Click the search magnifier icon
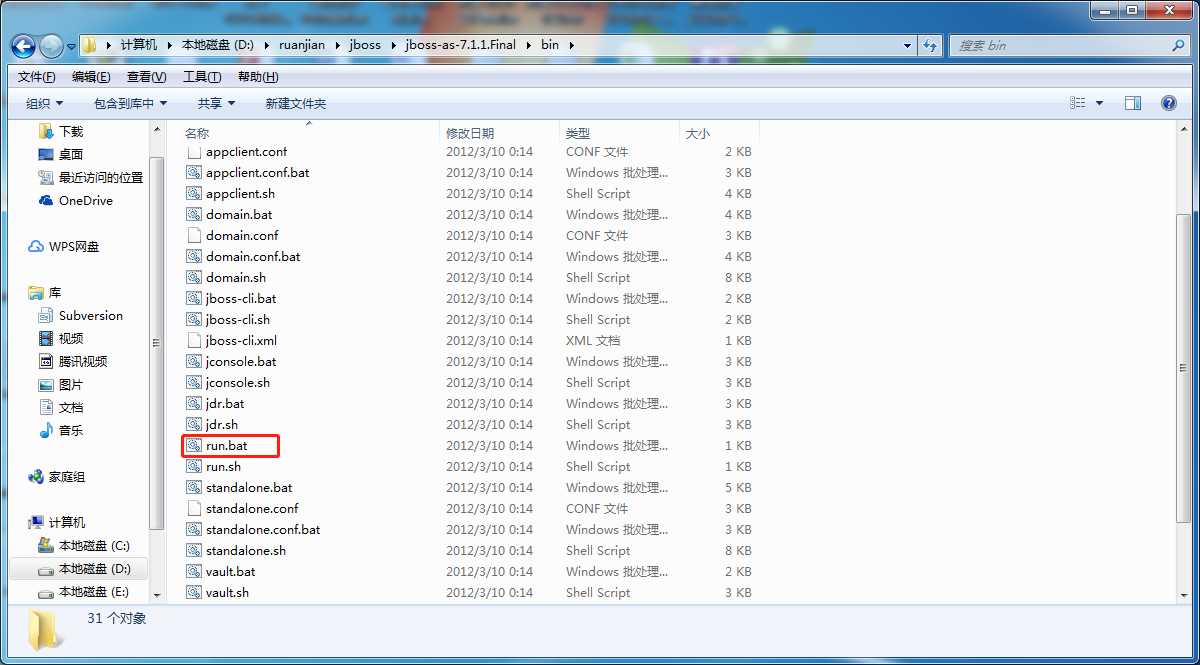The image size is (1200, 665). [x=1179, y=45]
